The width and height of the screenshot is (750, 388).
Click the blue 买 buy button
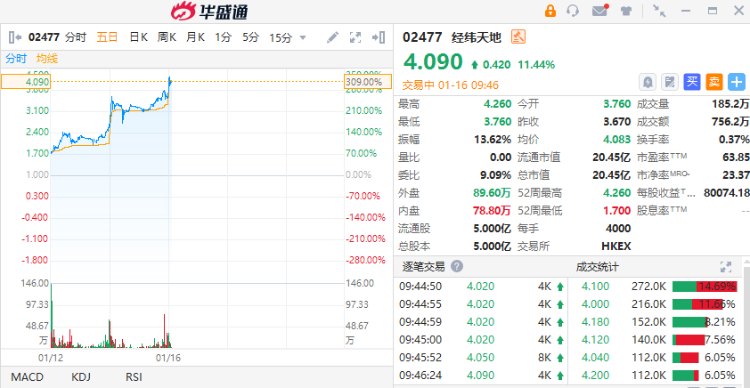pyautogui.click(x=692, y=82)
